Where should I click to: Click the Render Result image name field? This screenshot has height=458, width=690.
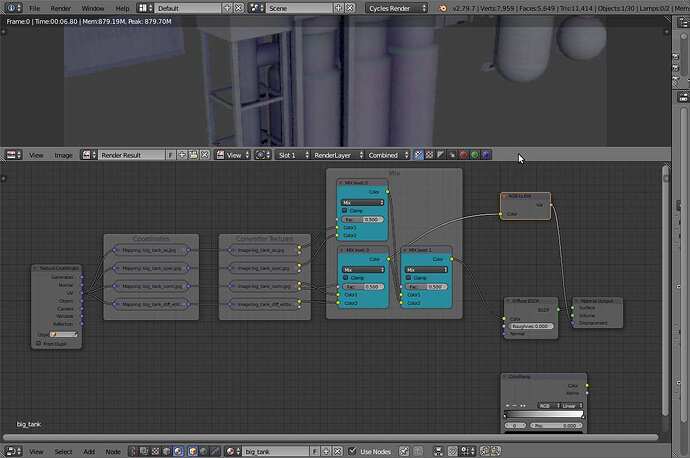132,155
